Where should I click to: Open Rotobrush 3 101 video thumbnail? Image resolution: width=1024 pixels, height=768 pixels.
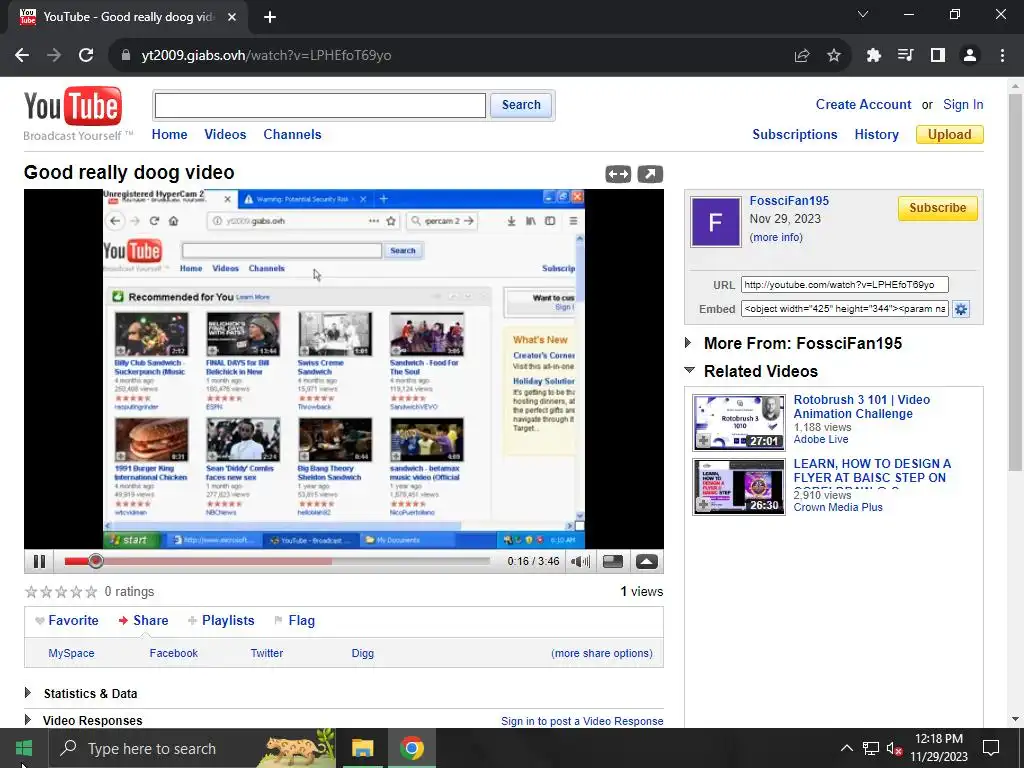pos(739,423)
